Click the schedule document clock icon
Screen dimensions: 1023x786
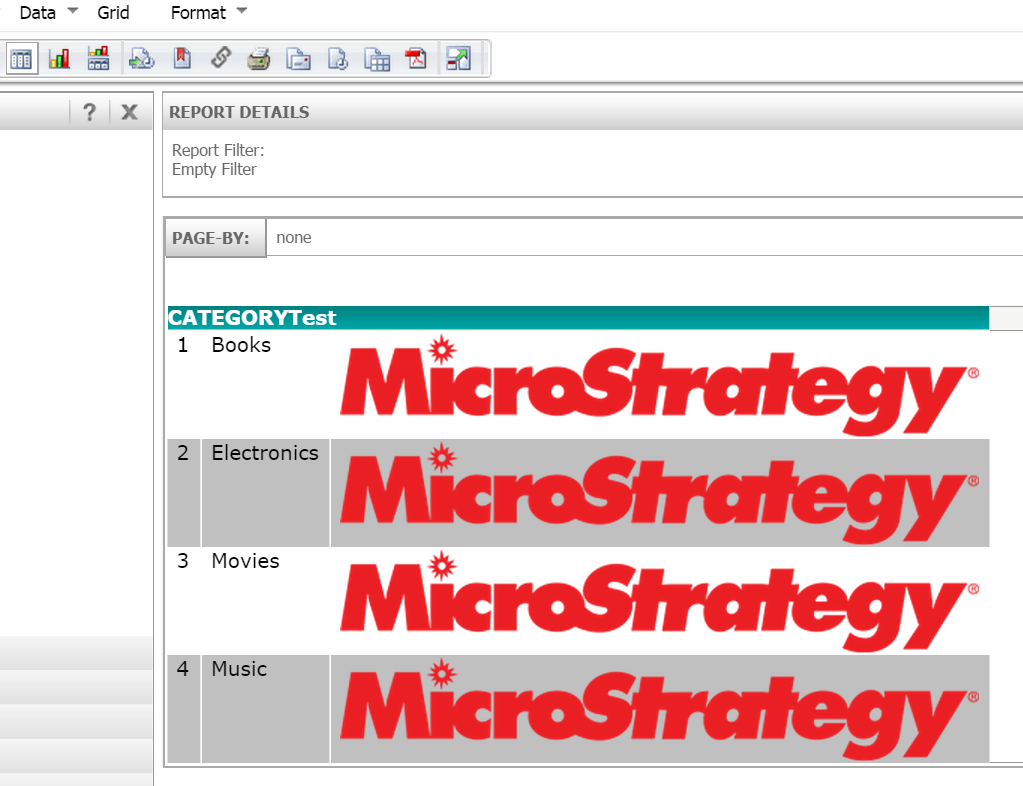(338, 59)
